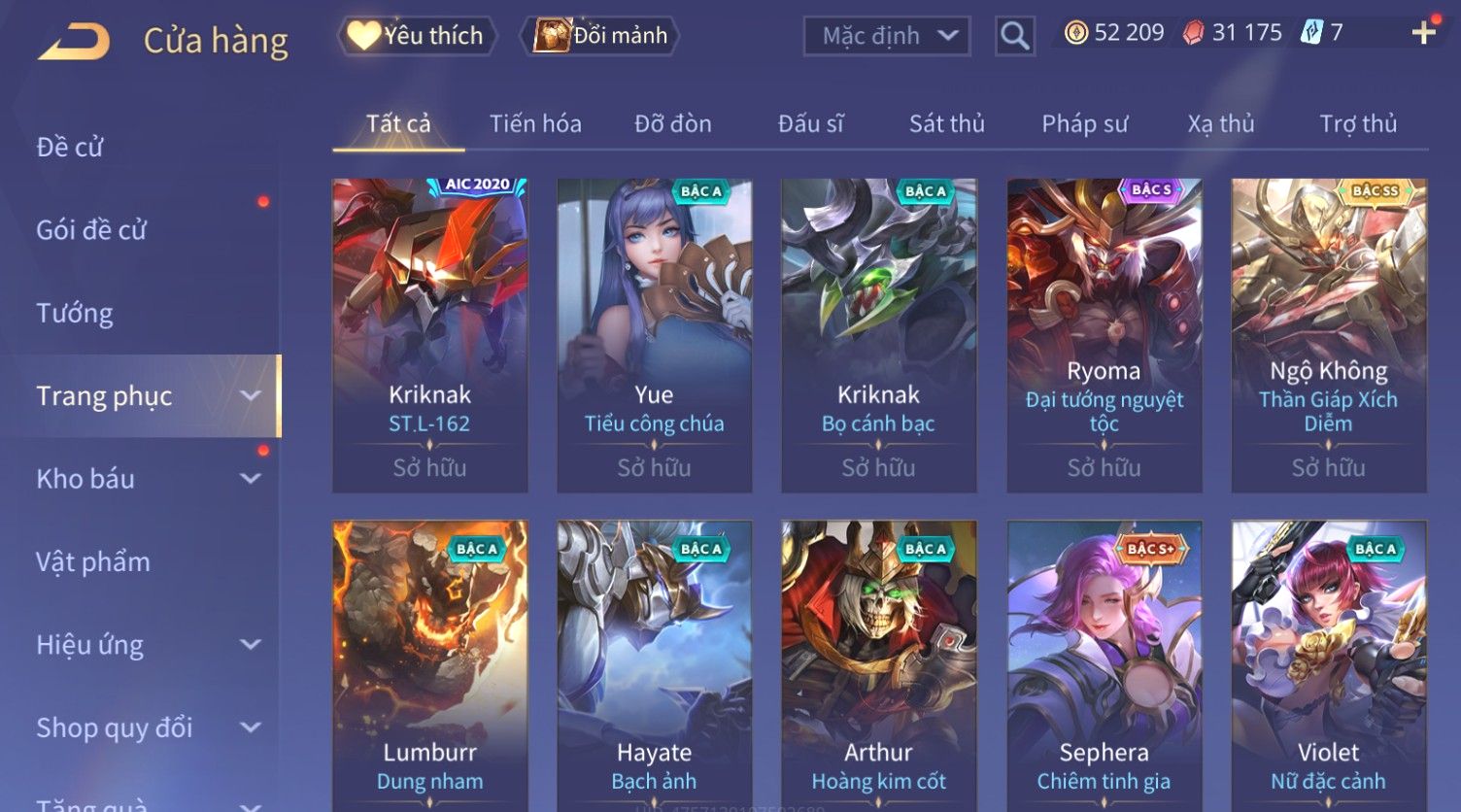This screenshot has width=1461, height=812.
Task: Click the golden back arrow icon
Action: click(74, 41)
